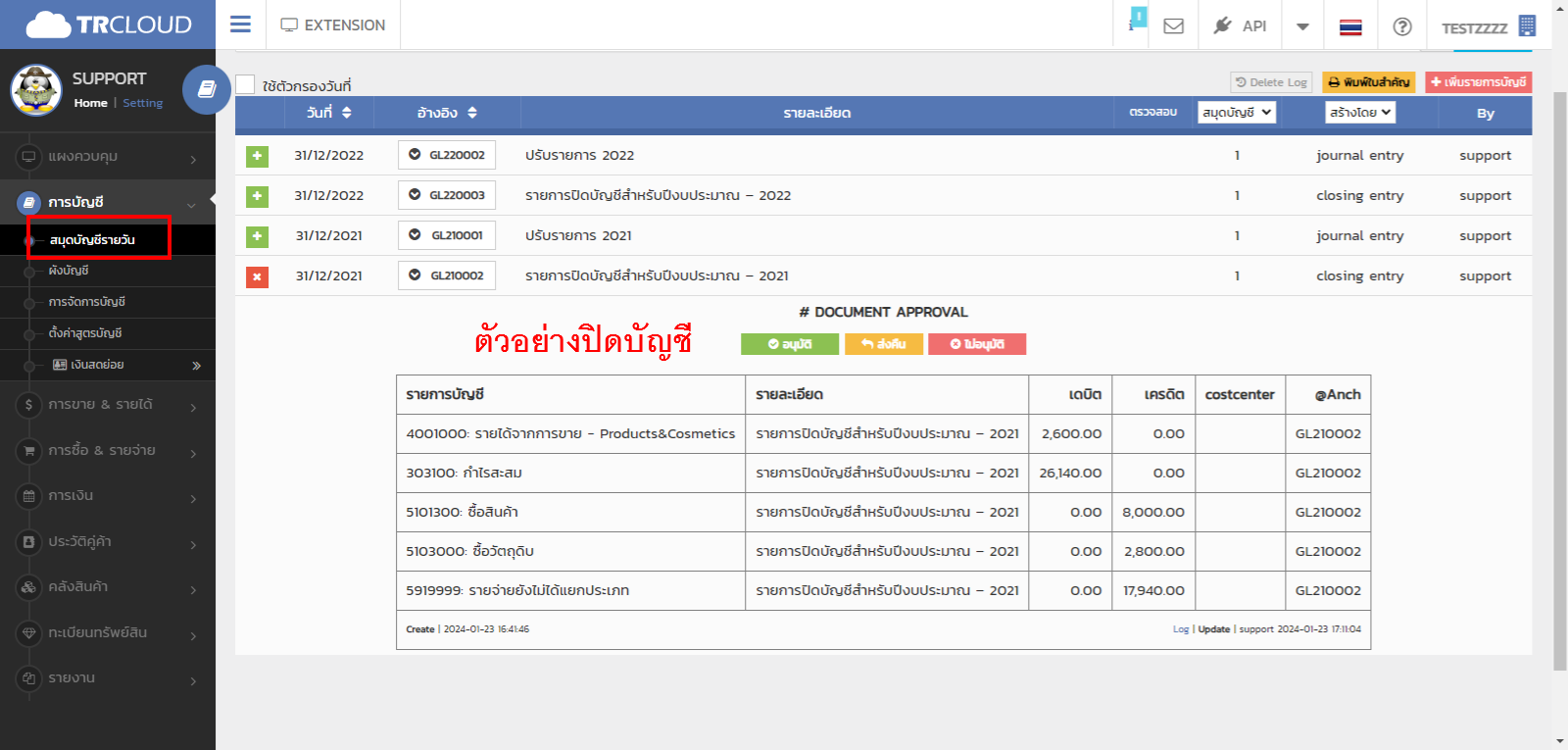Image resolution: width=1568 pixels, height=750 pixels.
Task: Select the 303100 กำไรสะสม account cell
Action: 570,473
